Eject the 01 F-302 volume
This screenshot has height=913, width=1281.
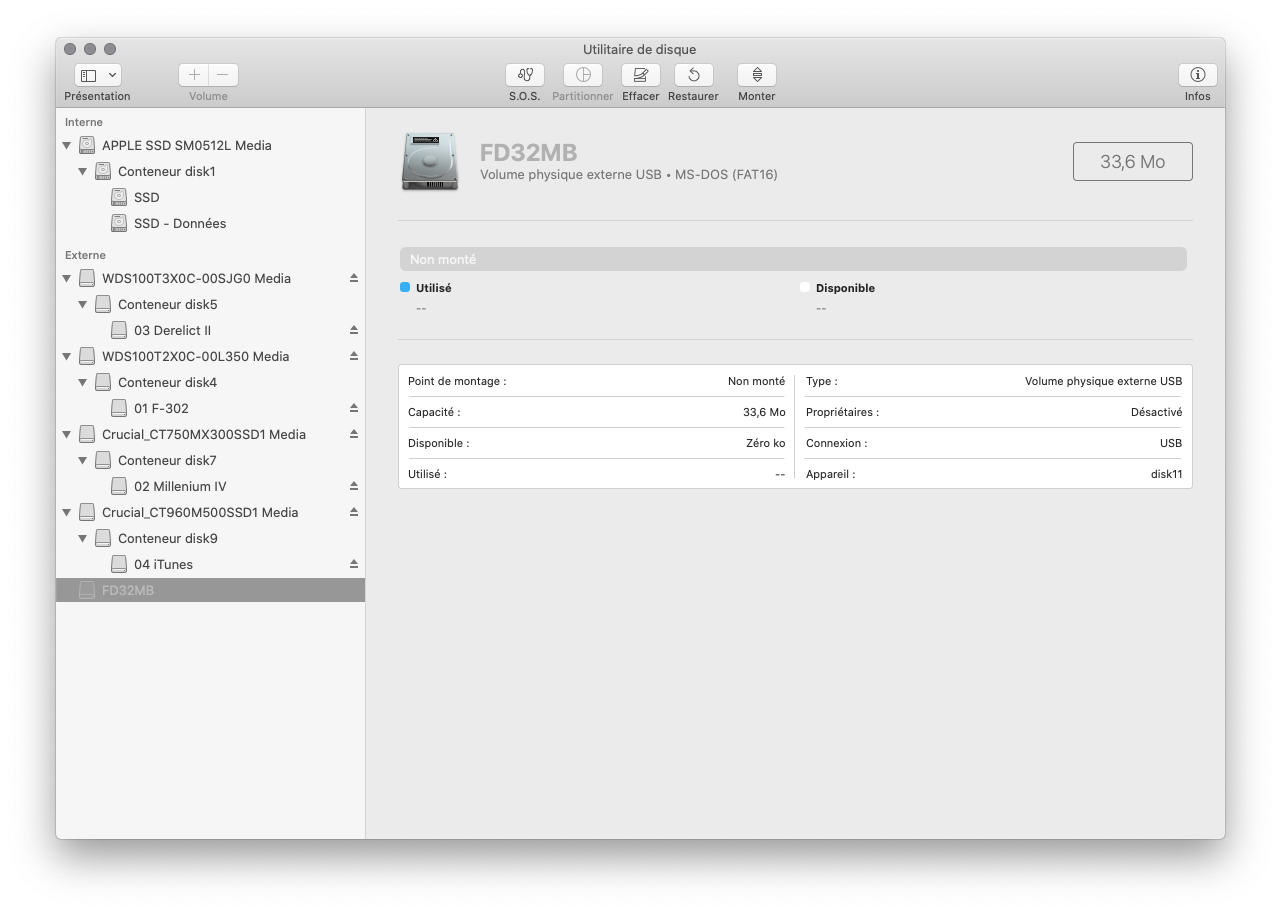coord(354,408)
